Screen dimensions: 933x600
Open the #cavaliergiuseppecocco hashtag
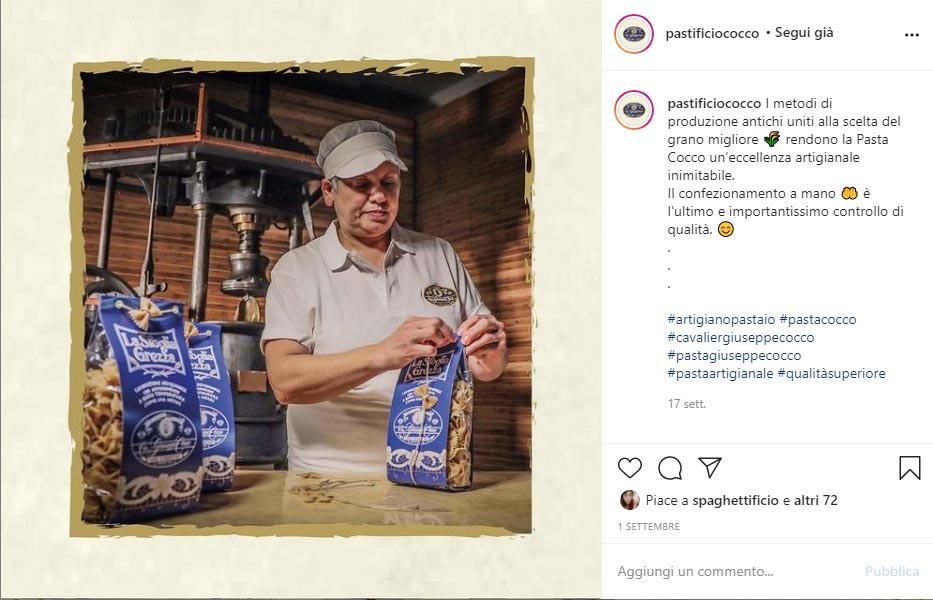(741, 338)
